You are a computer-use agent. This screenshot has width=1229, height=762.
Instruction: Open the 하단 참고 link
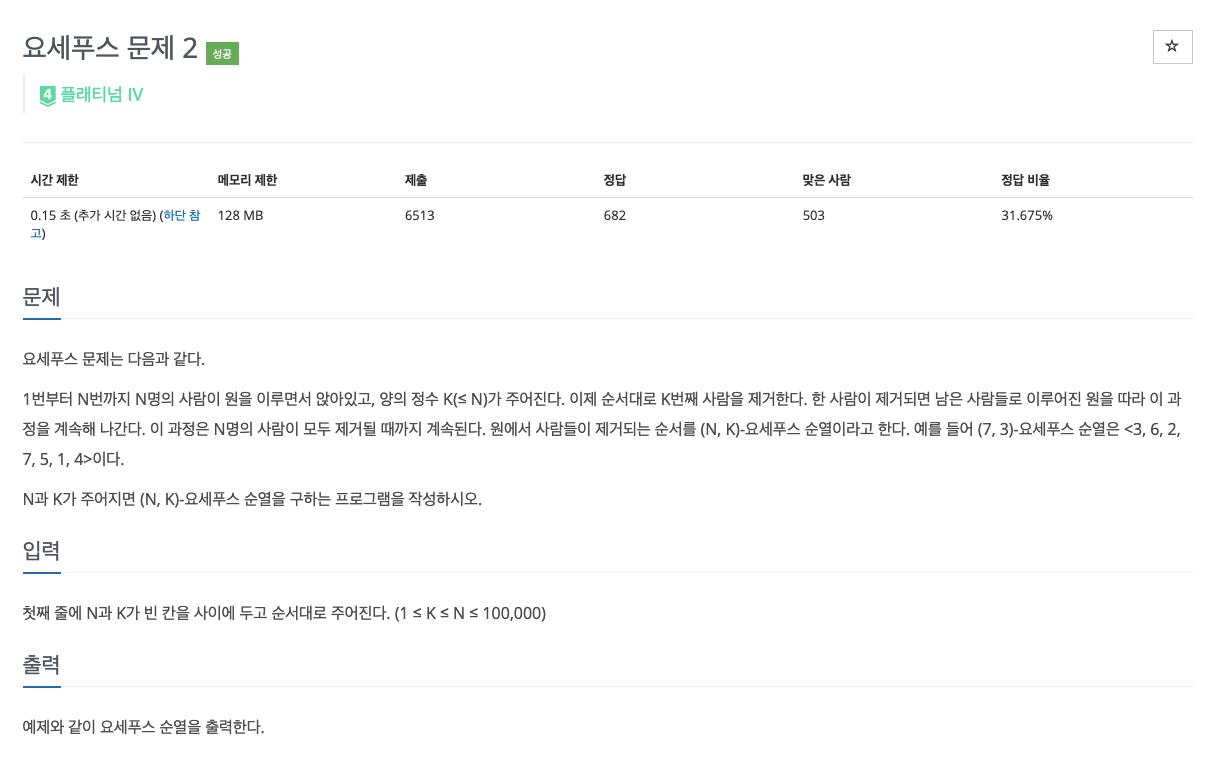(x=183, y=214)
